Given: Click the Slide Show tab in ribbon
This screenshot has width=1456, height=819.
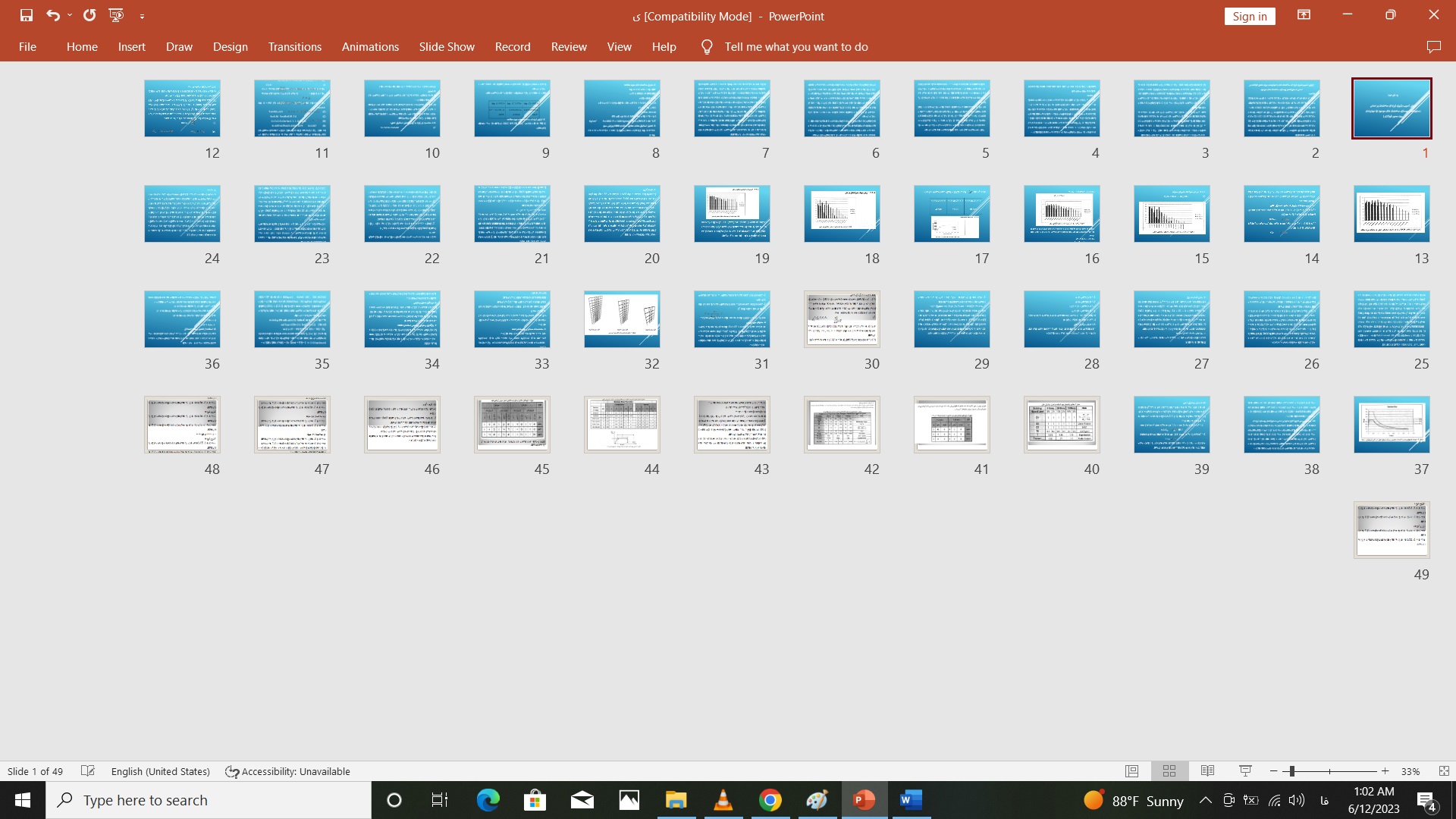Looking at the screenshot, I should 446,47.
